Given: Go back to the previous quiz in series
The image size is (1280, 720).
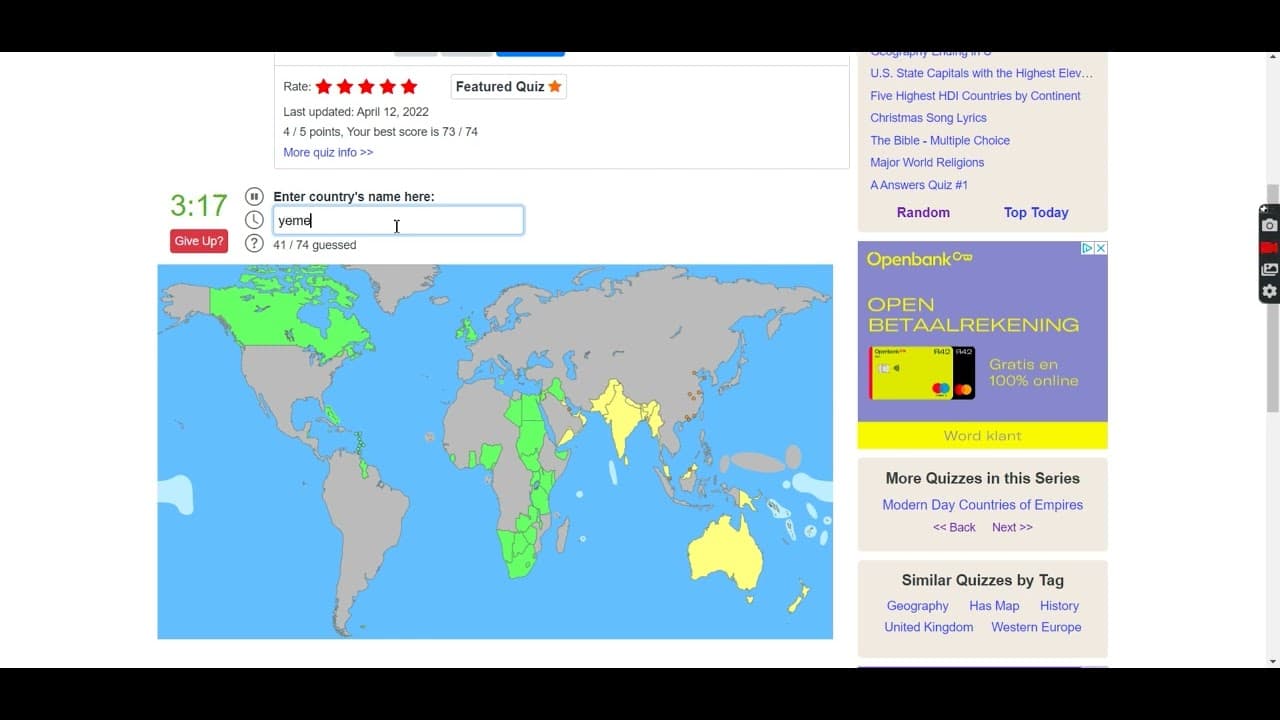Looking at the screenshot, I should coord(954,527).
